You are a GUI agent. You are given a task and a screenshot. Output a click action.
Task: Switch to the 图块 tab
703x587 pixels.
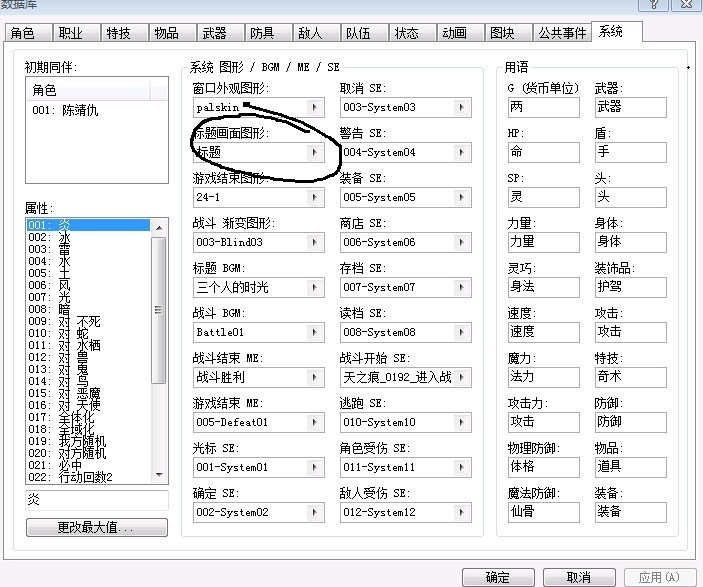508,33
